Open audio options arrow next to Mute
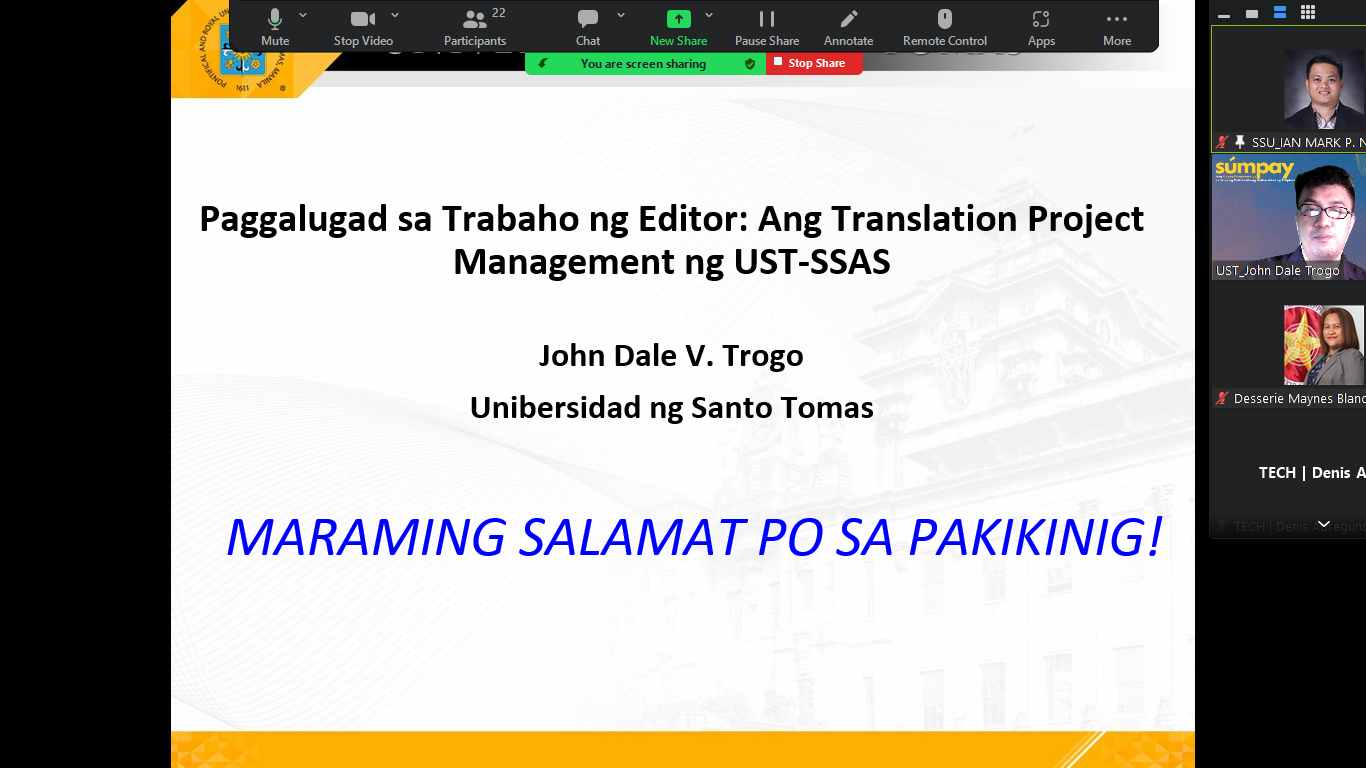The height and width of the screenshot is (768, 1366). (x=303, y=15)
